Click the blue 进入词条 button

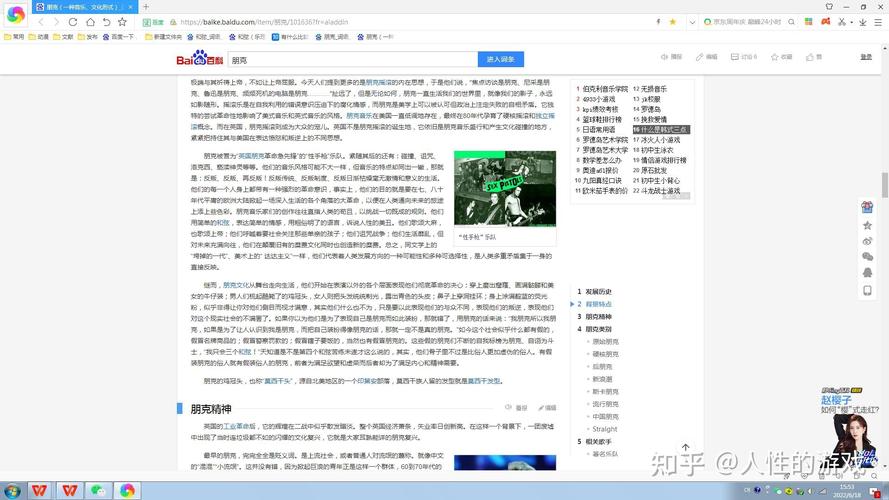(501, 60)
